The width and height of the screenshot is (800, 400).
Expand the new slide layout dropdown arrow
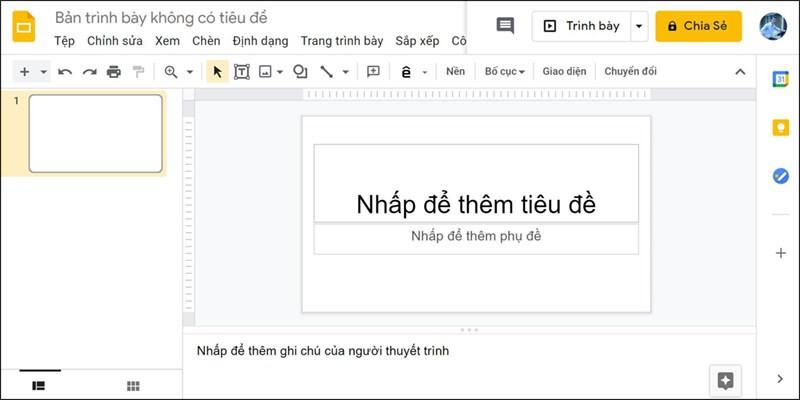click(43, 72)
